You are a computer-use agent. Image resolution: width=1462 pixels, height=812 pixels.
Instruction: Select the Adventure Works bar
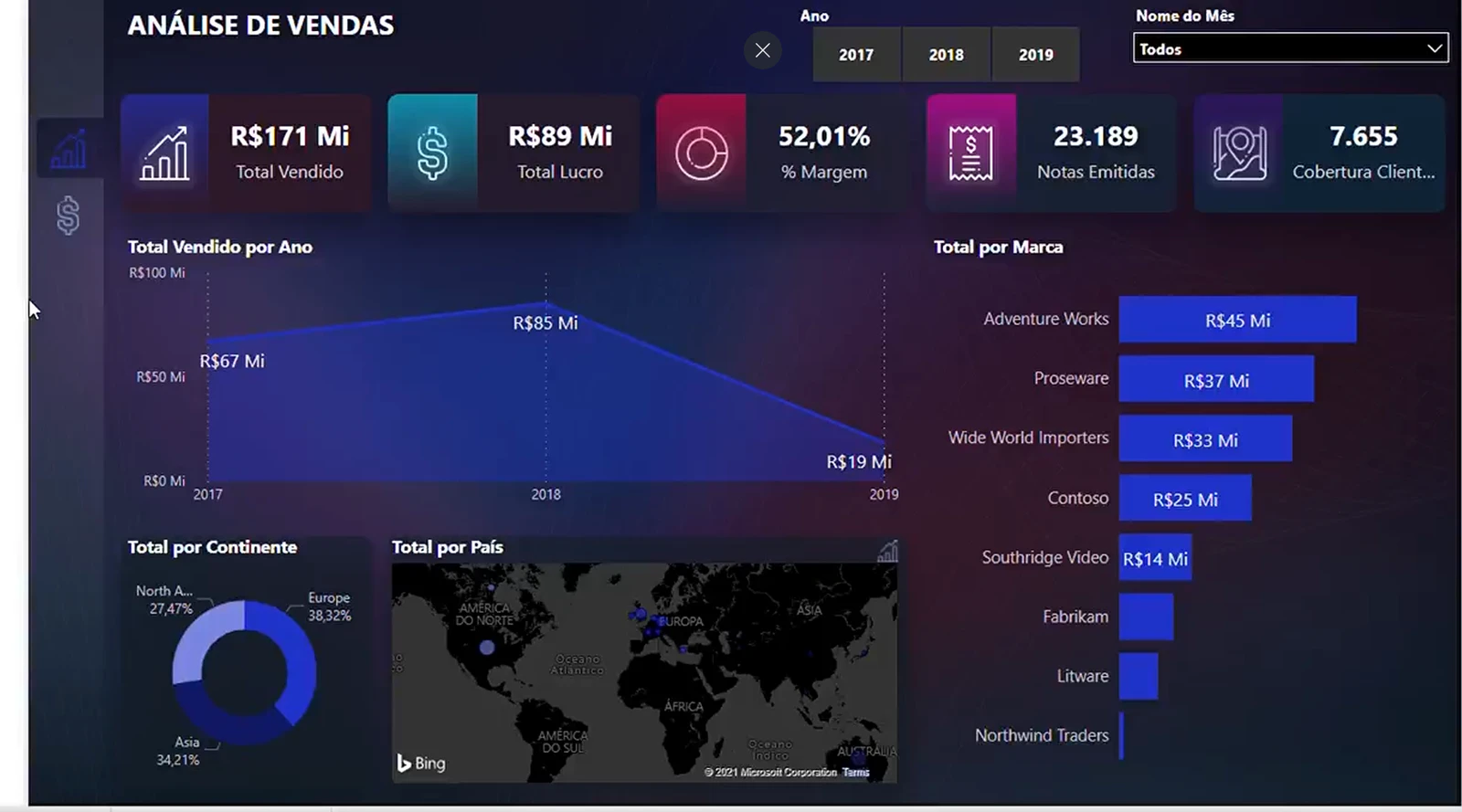point(1237,320)
